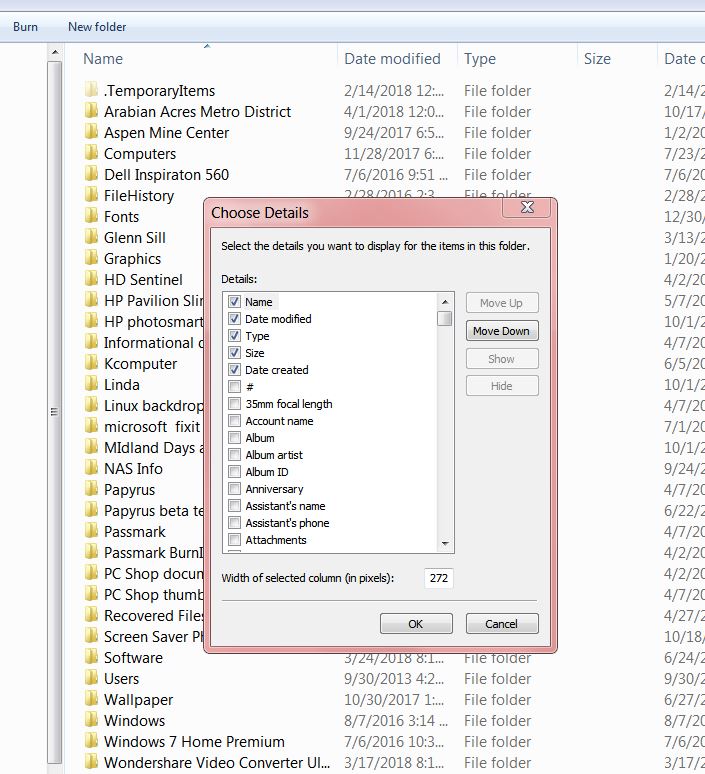Select the Computers folder icon
Image resolution: width=705 pixels, height=774 pixels.
tap(91, 153)
